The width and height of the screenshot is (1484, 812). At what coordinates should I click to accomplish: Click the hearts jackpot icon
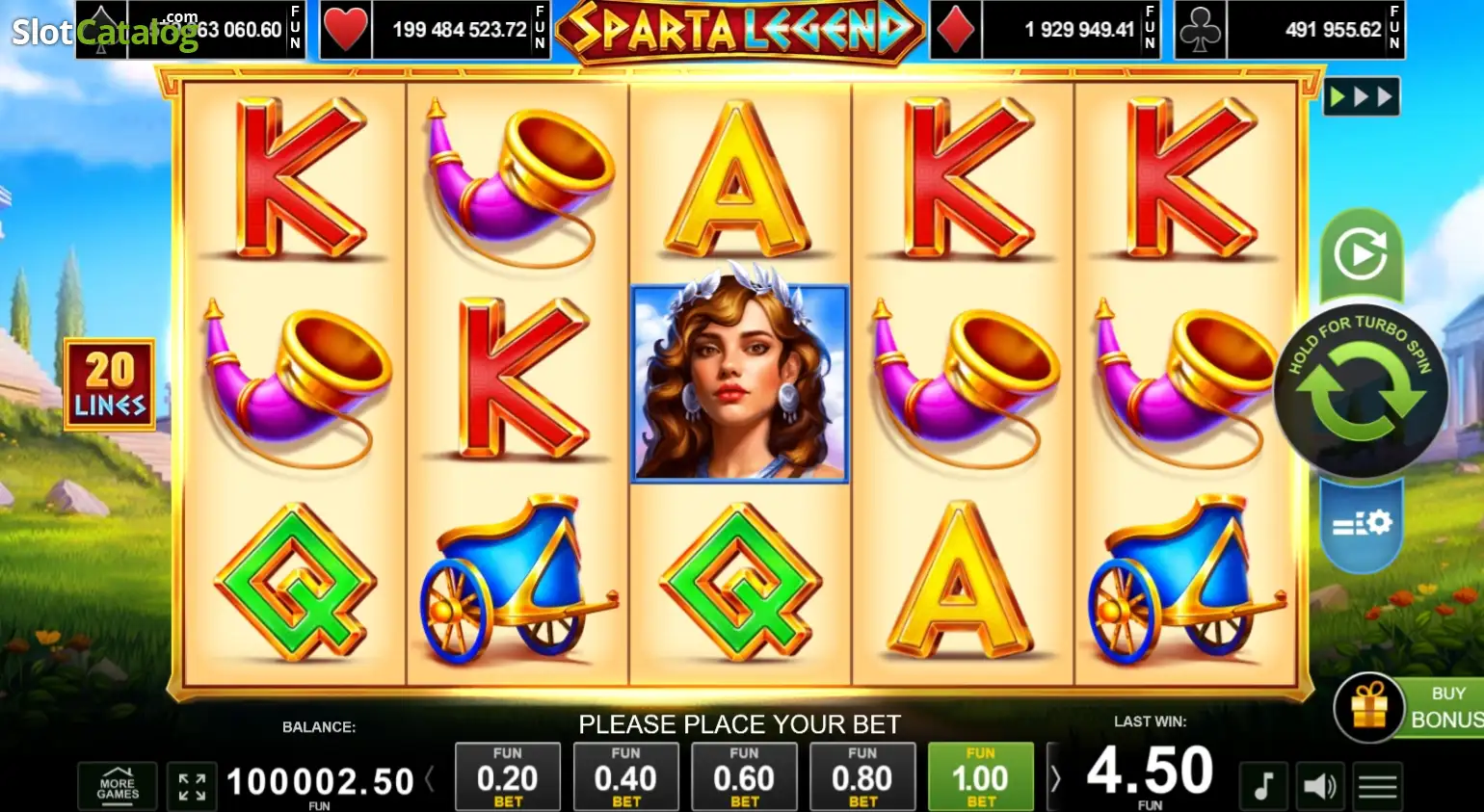coord(345,30)
